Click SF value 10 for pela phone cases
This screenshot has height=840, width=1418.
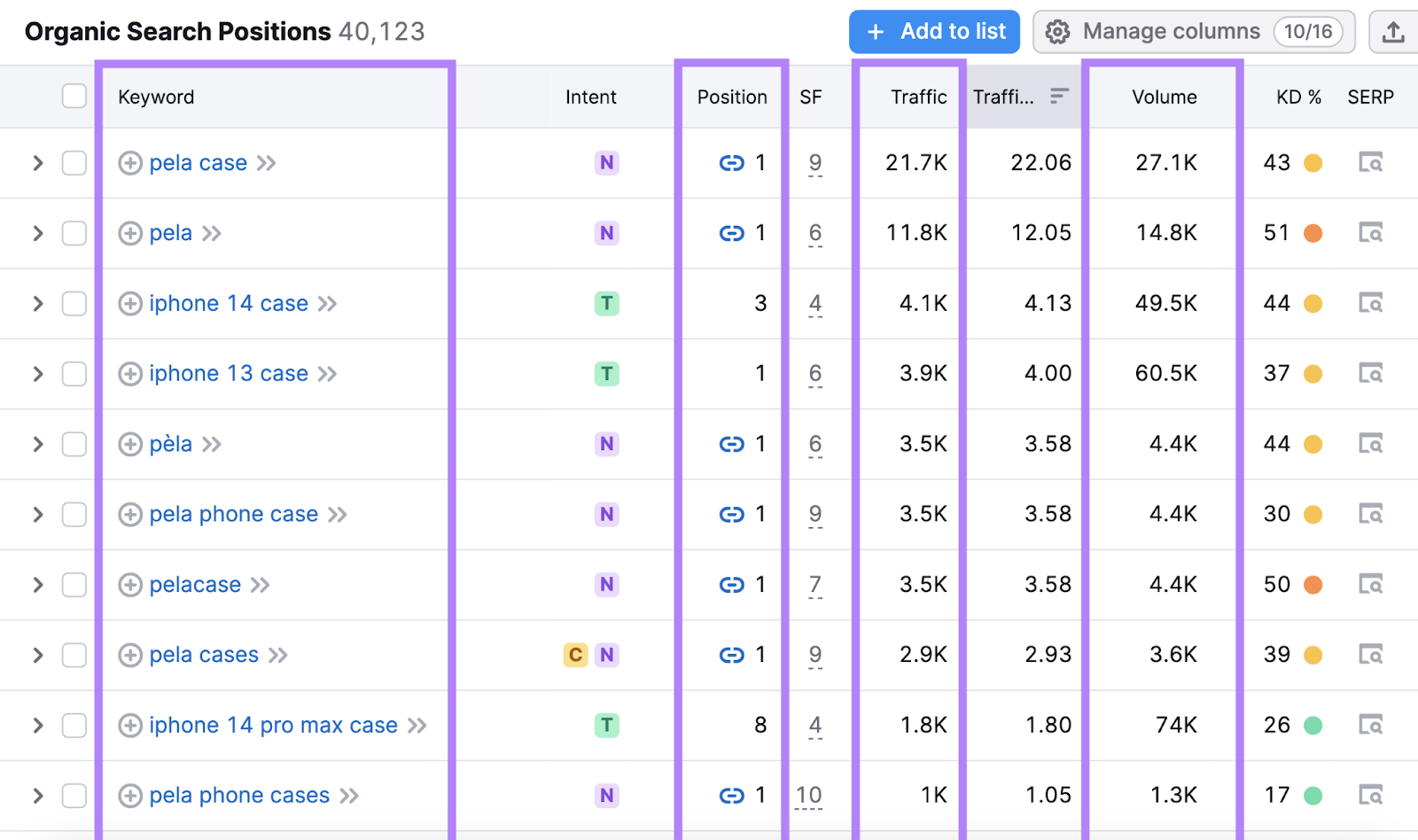[x=809, y=796]
